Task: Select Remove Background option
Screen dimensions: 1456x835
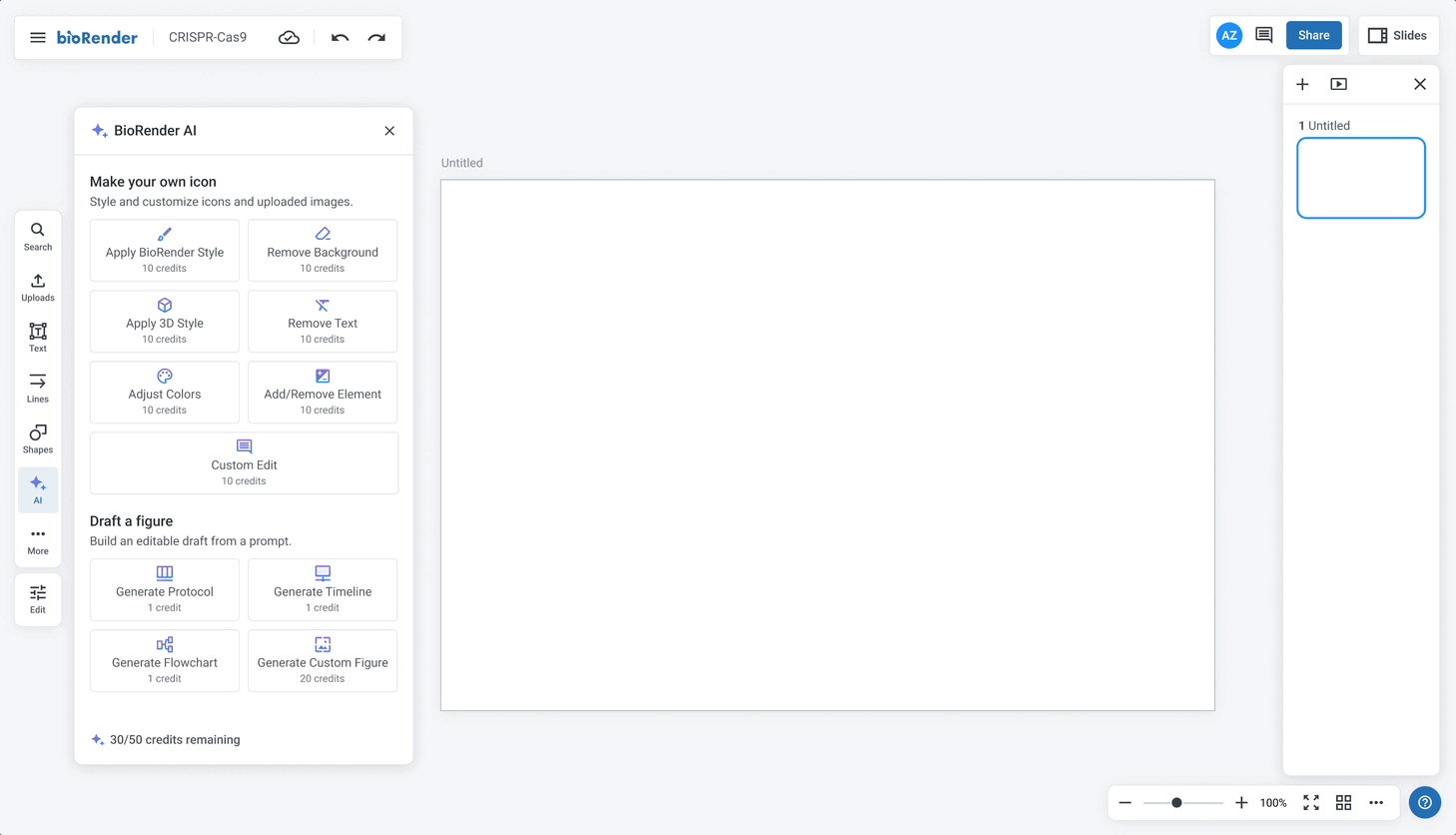Action: point(323,251)
